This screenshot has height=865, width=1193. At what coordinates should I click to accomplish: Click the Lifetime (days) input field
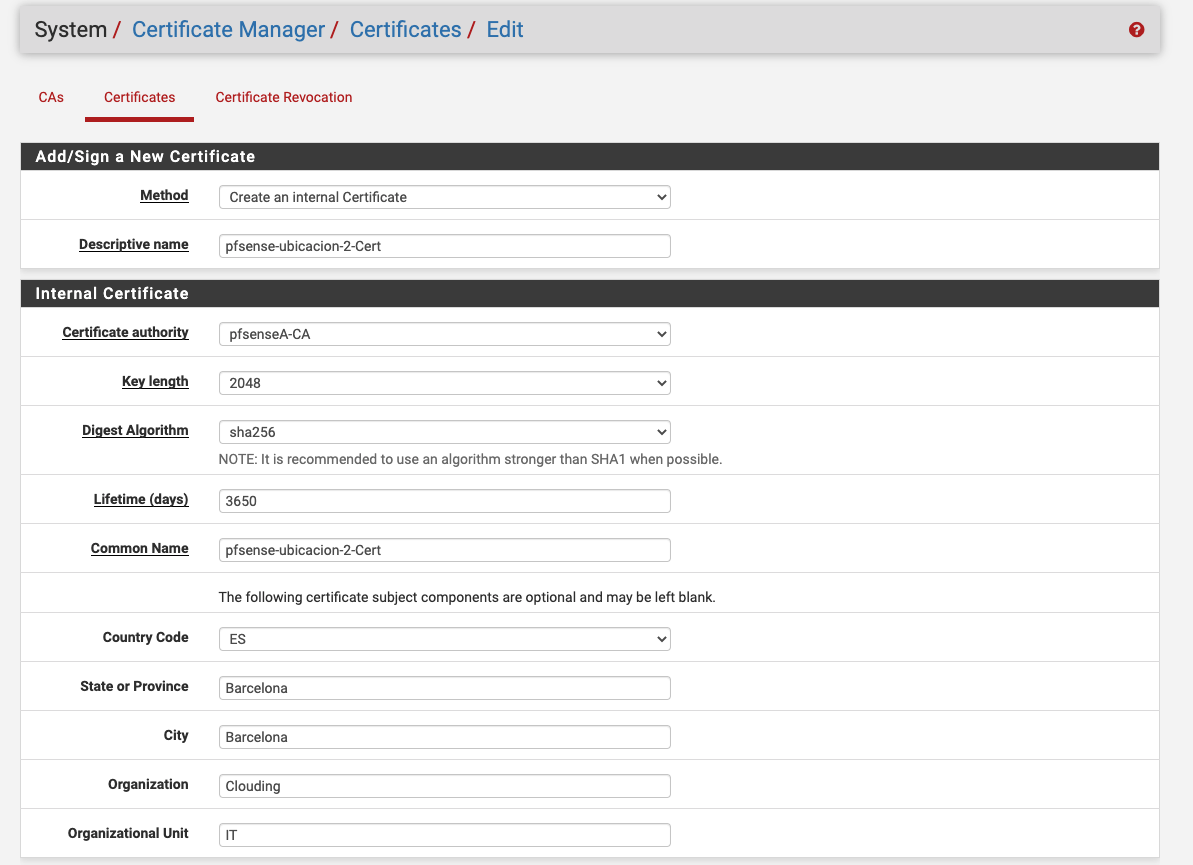pos(444,501)
